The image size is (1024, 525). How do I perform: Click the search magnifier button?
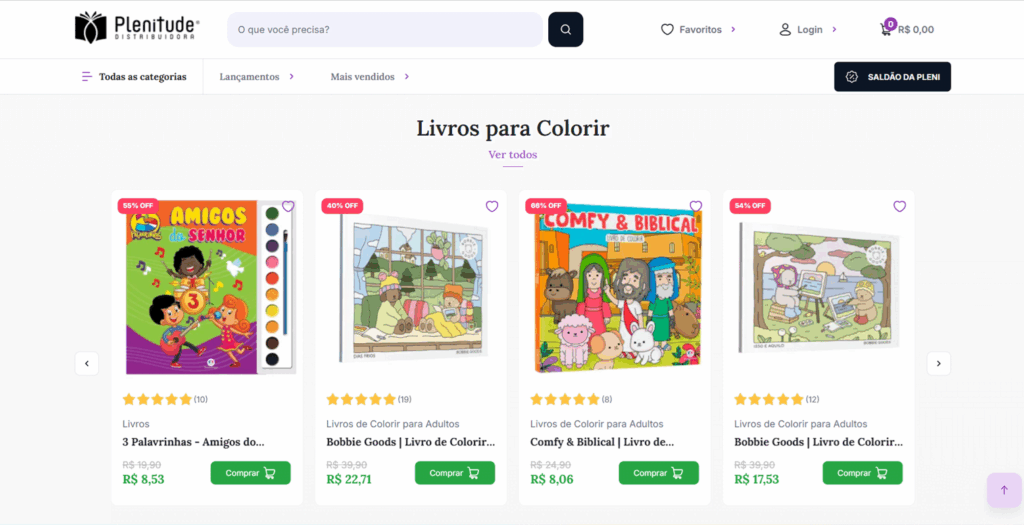pos(565,30)
